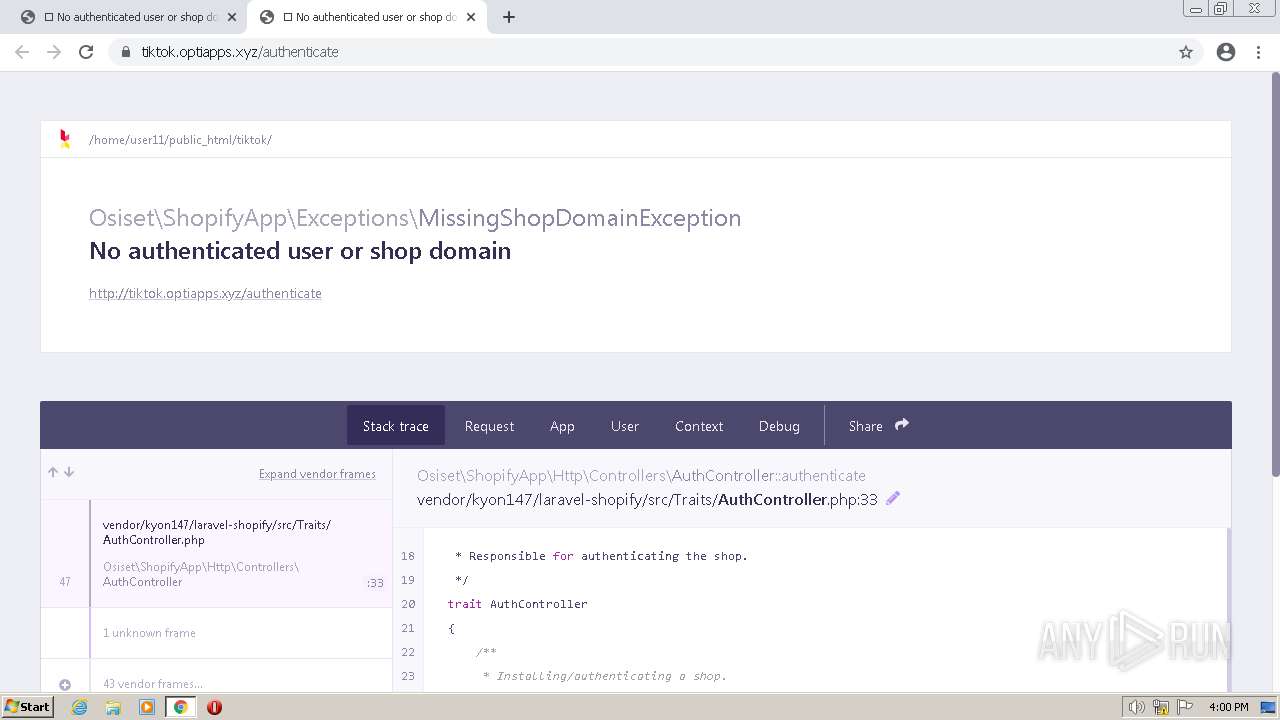The height and width of the screenshot is (720, 1280).
Task: Click the MissingShopDomainException class name
Action: [580, 218]
